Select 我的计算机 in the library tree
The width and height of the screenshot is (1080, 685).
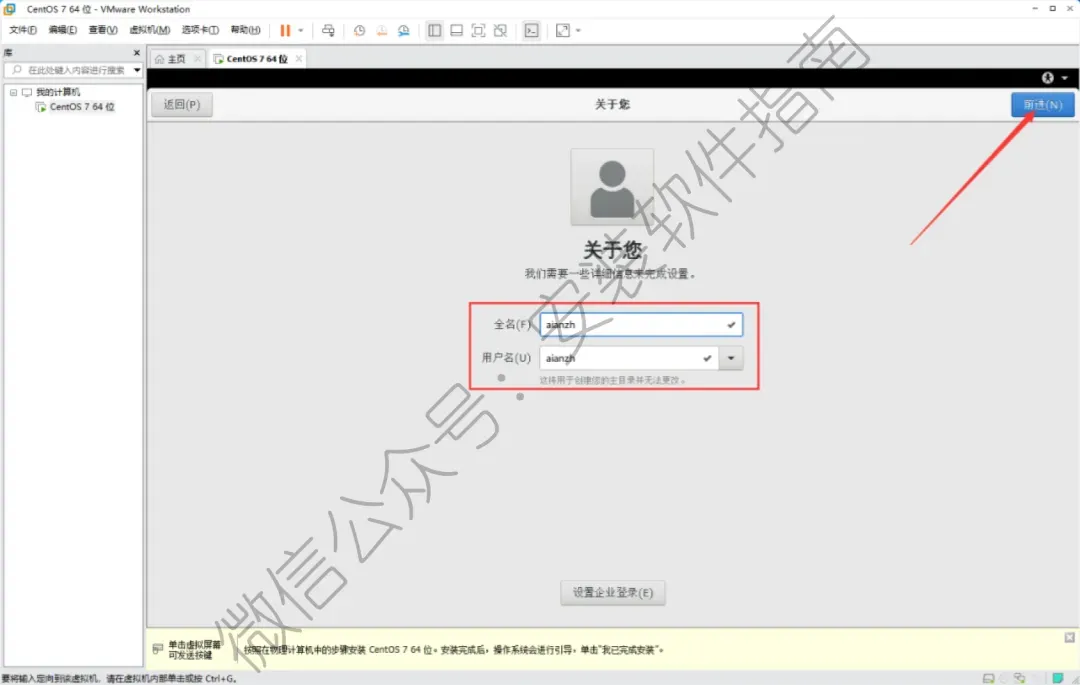click(58, 92)
